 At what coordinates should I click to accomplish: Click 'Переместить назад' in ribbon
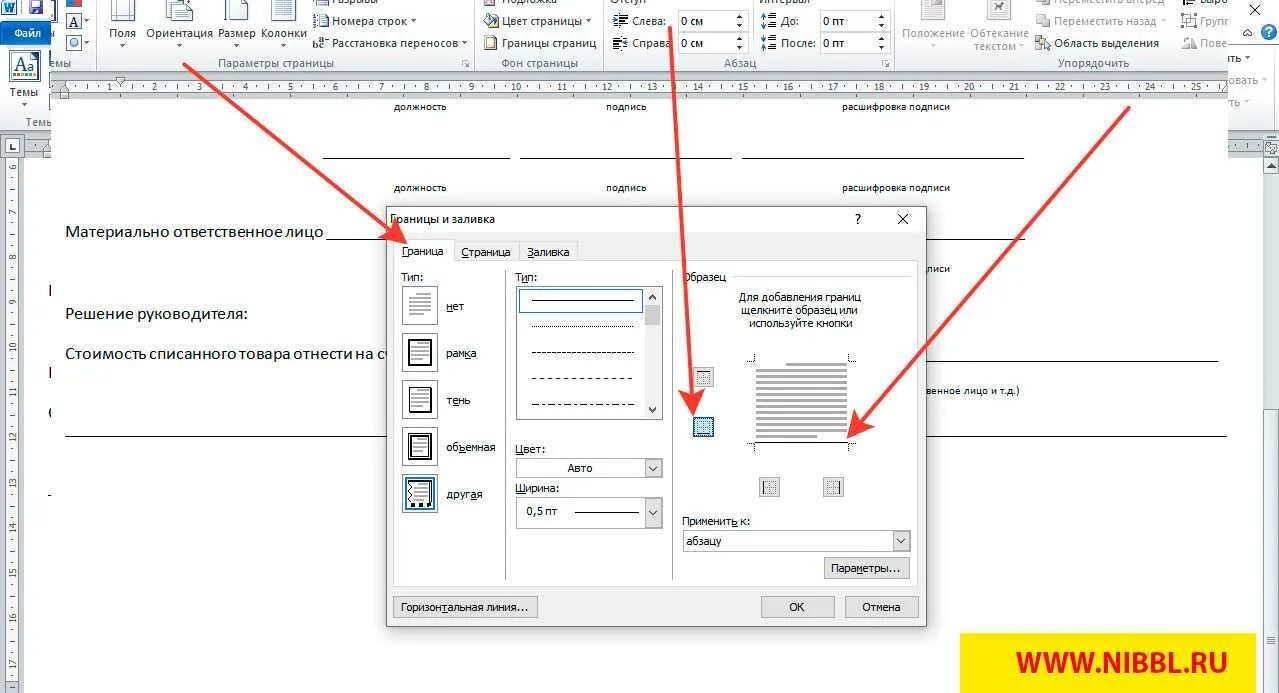coord(1101,21)
